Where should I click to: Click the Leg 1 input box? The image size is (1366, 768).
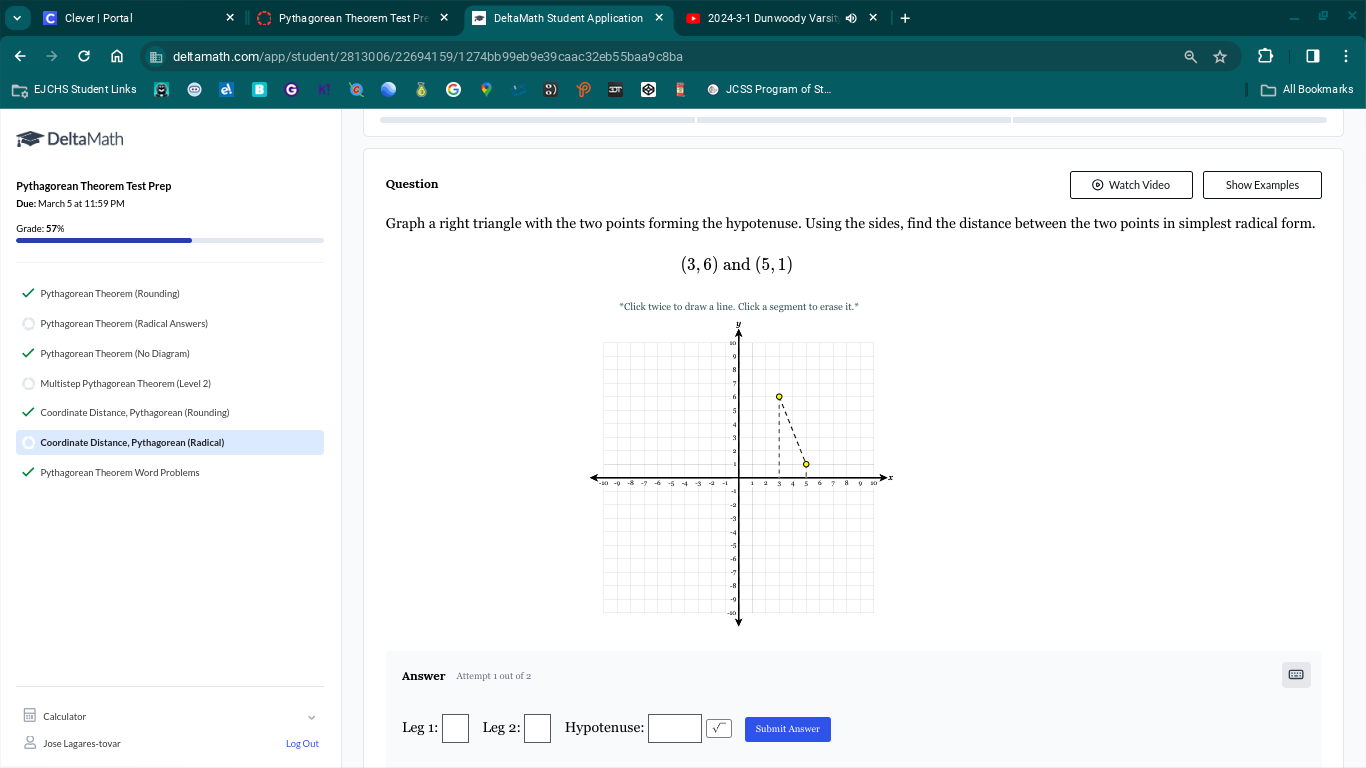point(455,729)
